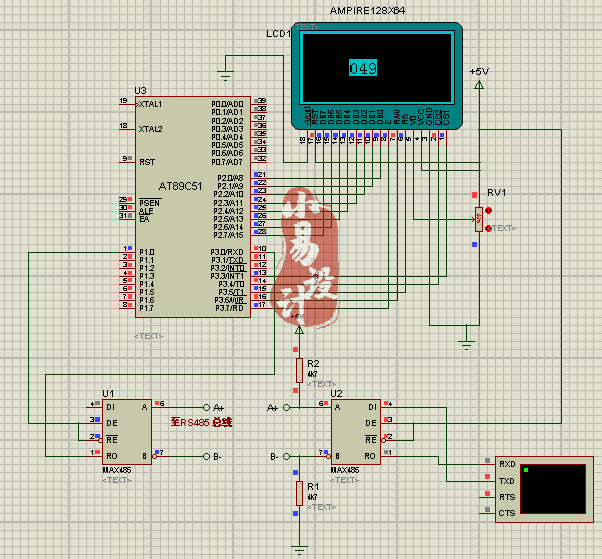Select the red RS485 bus annotation text
This screenshot has height=559, width=602.
coord(201,422)
